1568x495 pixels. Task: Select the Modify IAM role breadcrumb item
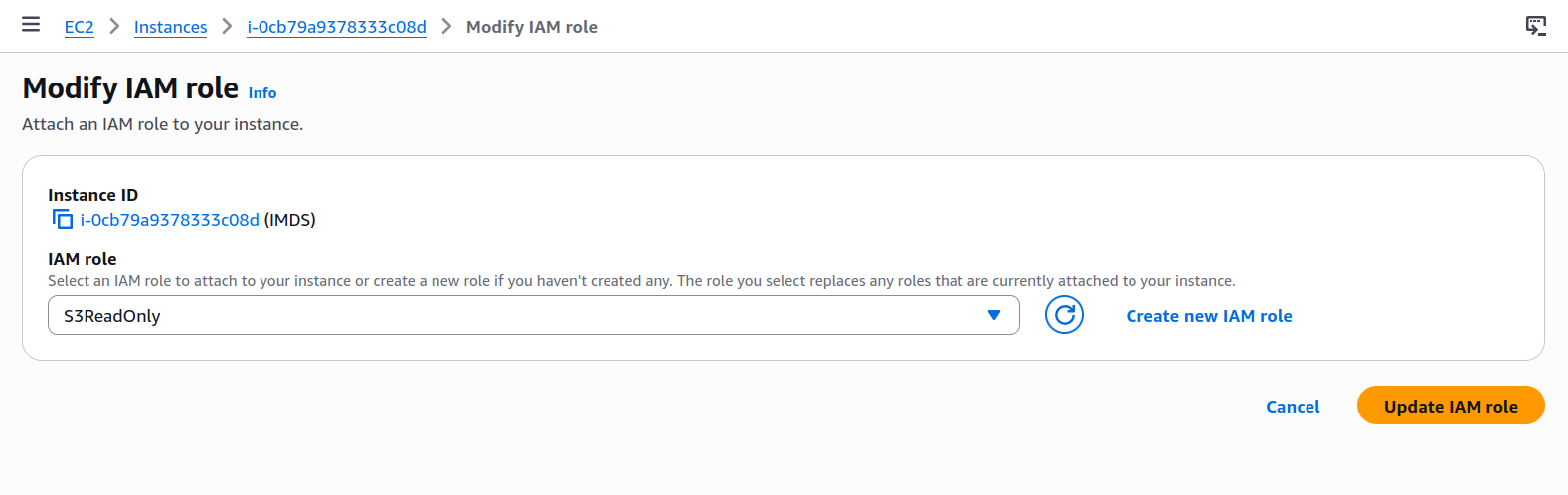point(532,27)
